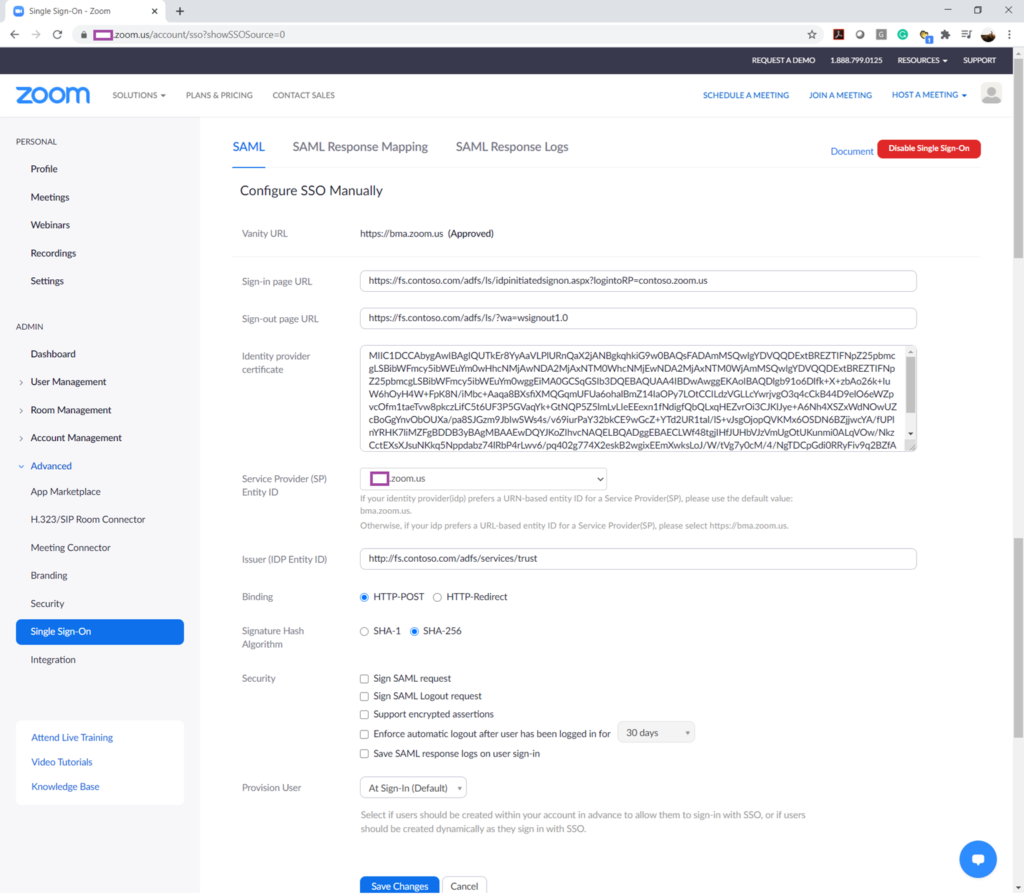This screenshot has height=895, width=1024.
Task: Enable Sign SAML request checkbox
Action: point(364,679)
